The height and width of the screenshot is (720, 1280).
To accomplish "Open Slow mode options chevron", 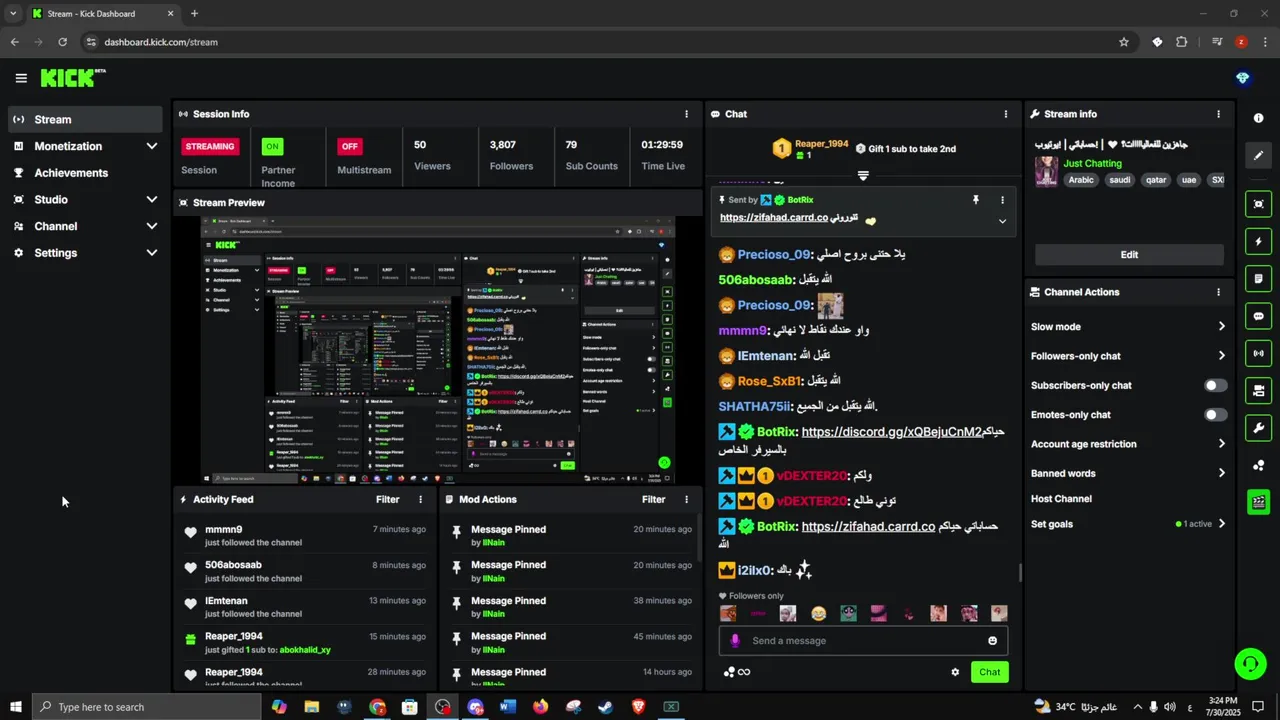I will [1221, 327].
